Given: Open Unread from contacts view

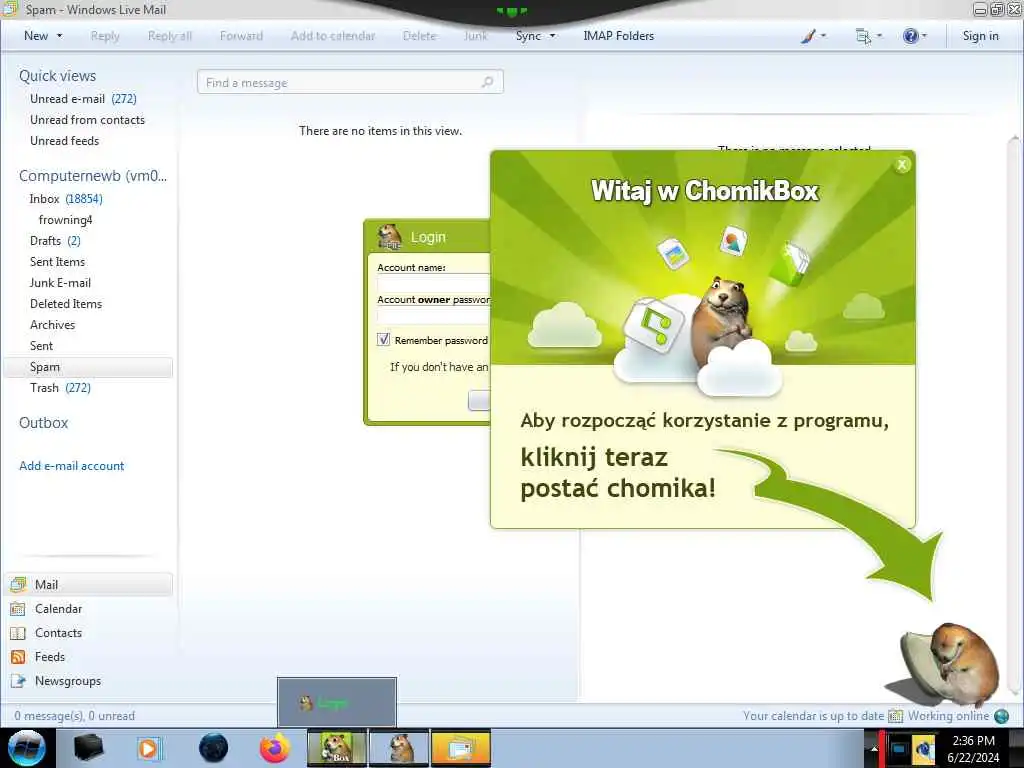Looking at the screenshot, I should 87,120.
